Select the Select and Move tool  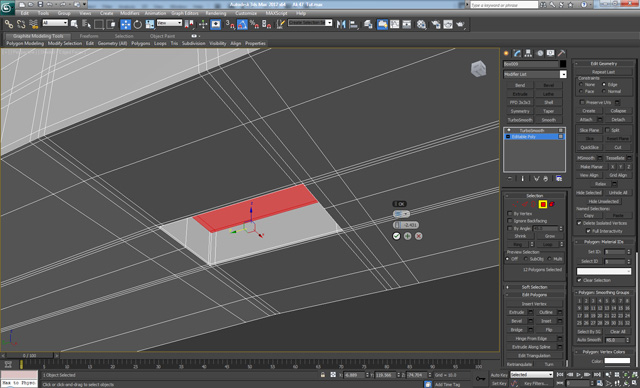tap(126, 24)
